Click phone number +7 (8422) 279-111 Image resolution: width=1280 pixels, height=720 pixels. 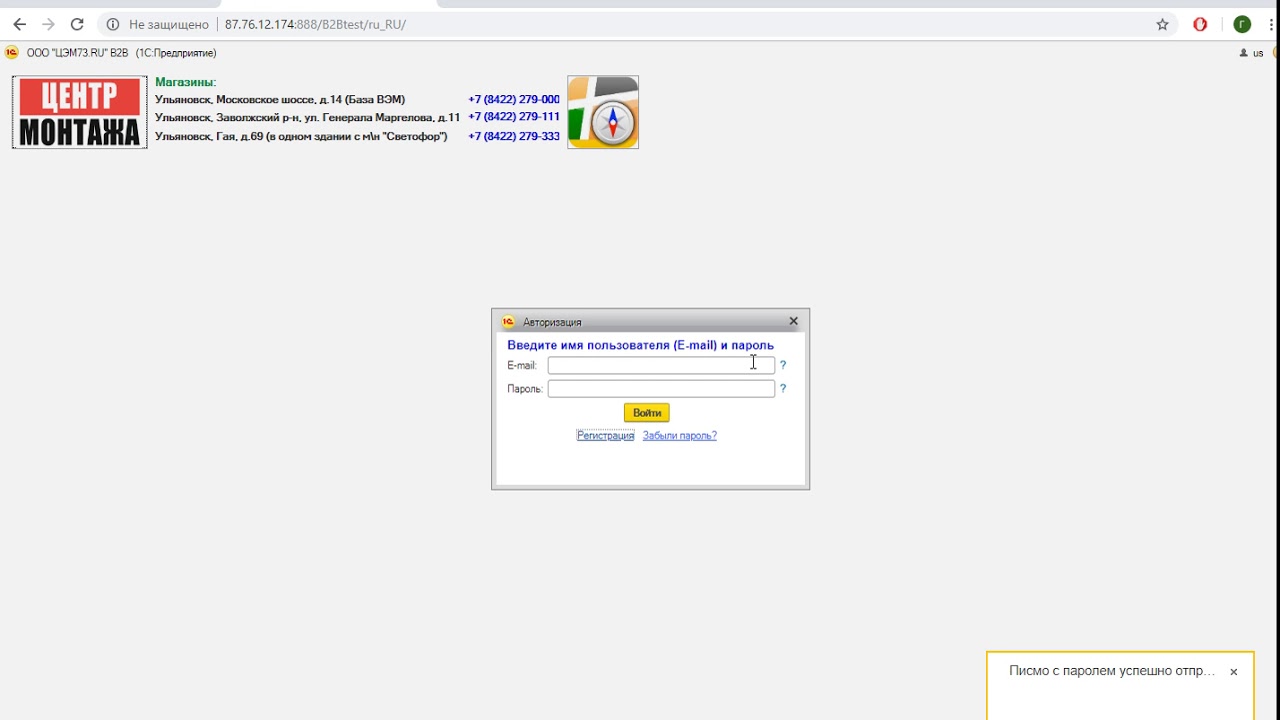(x=514, y=117)
